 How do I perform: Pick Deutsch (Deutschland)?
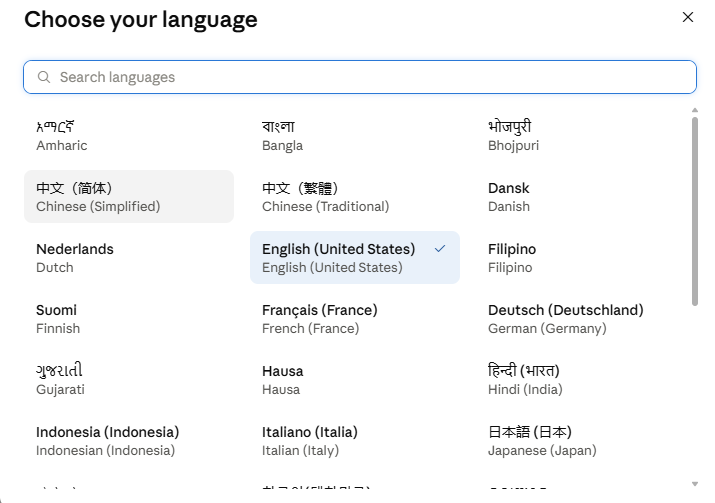581,319
